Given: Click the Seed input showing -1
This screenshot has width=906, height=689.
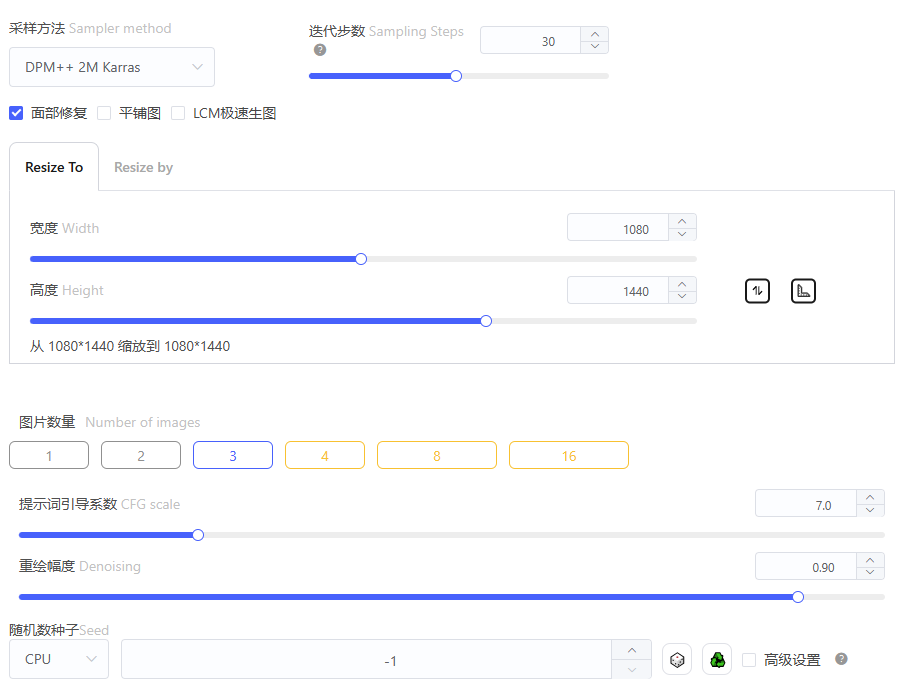Looking at the screenshot, I should [366, 659].
